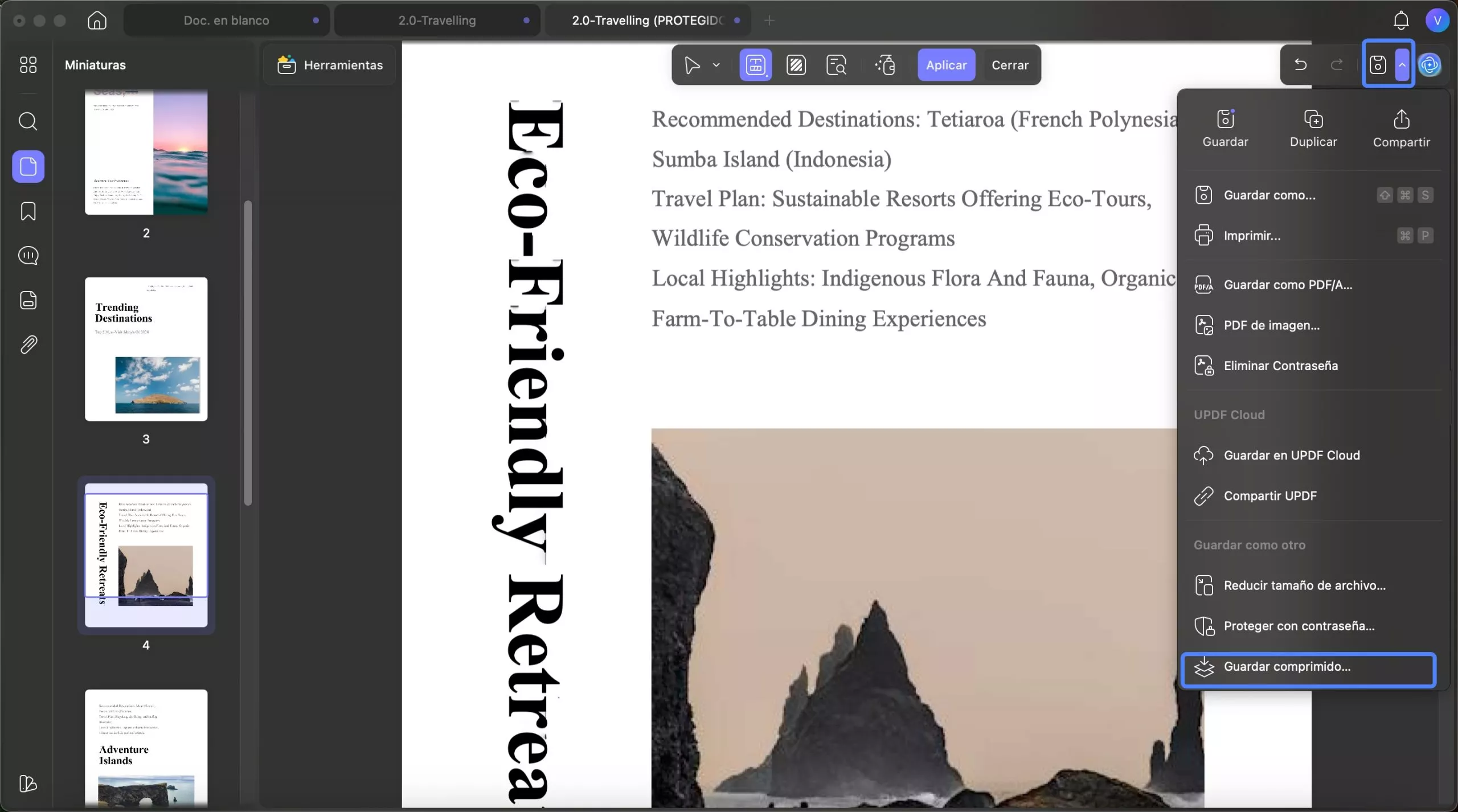Click the Miniaturas panel heading

point(95,65)
